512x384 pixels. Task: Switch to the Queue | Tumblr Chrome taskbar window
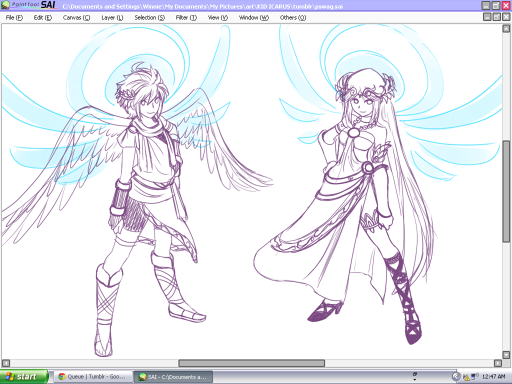coord(93,377)
